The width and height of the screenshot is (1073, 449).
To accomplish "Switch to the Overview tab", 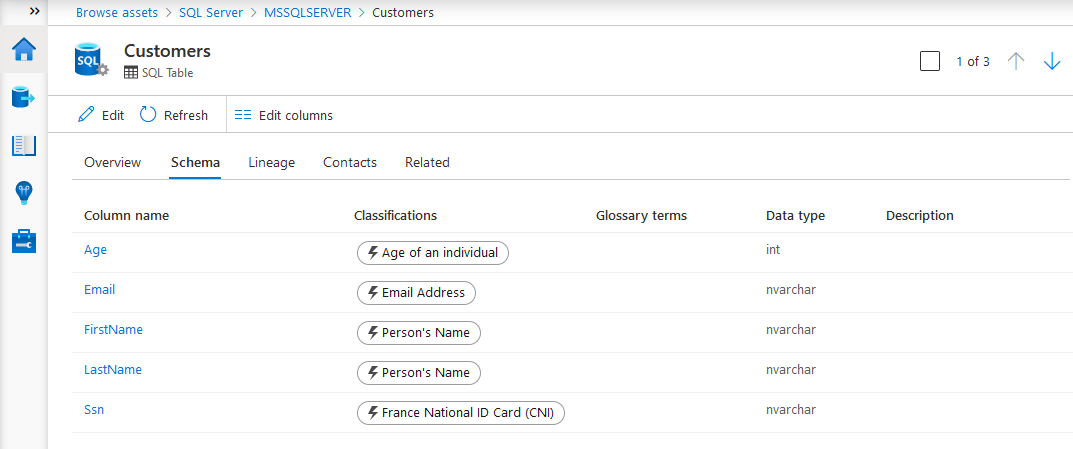I will [x=112, y=162].
